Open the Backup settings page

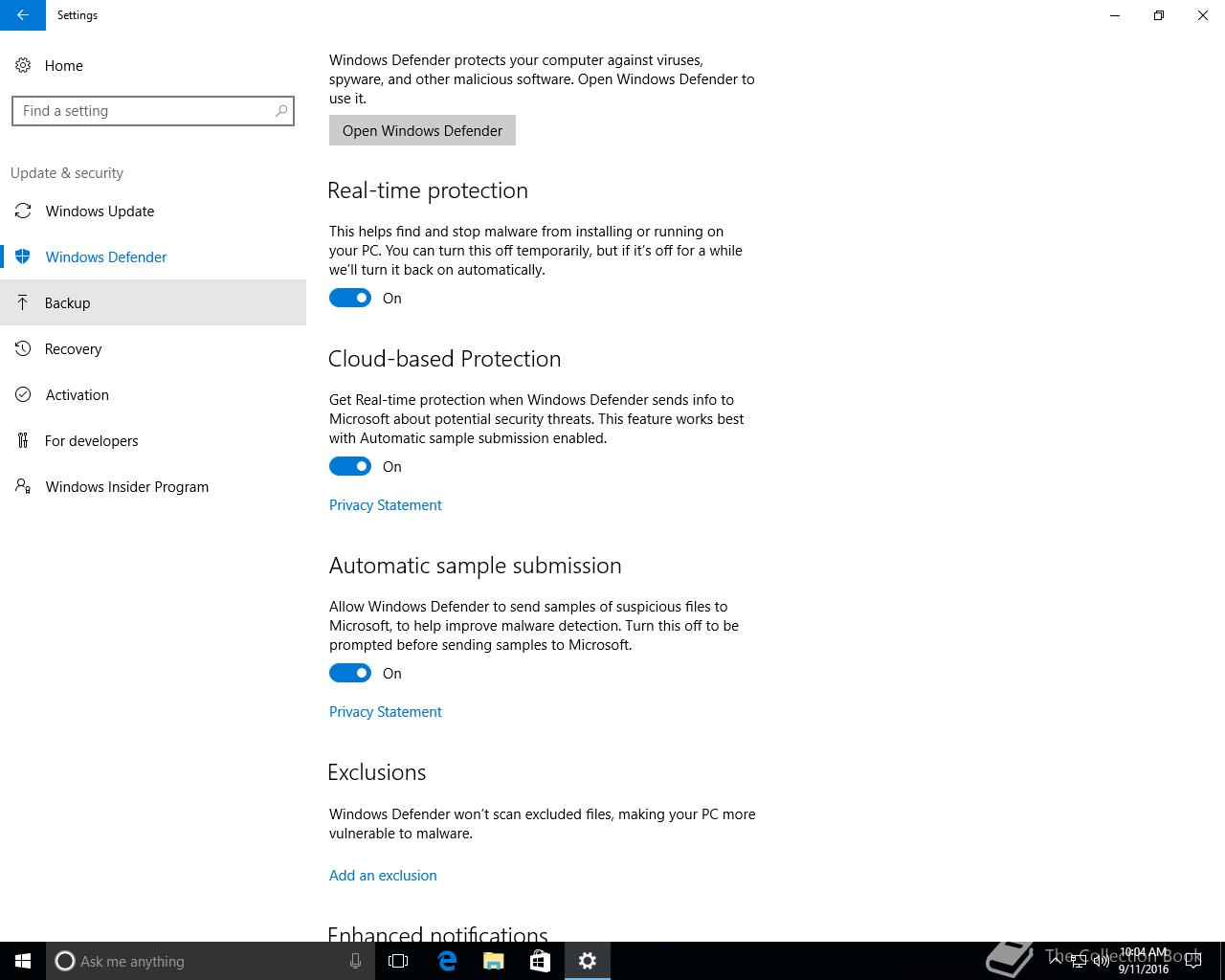click(153, 302)
